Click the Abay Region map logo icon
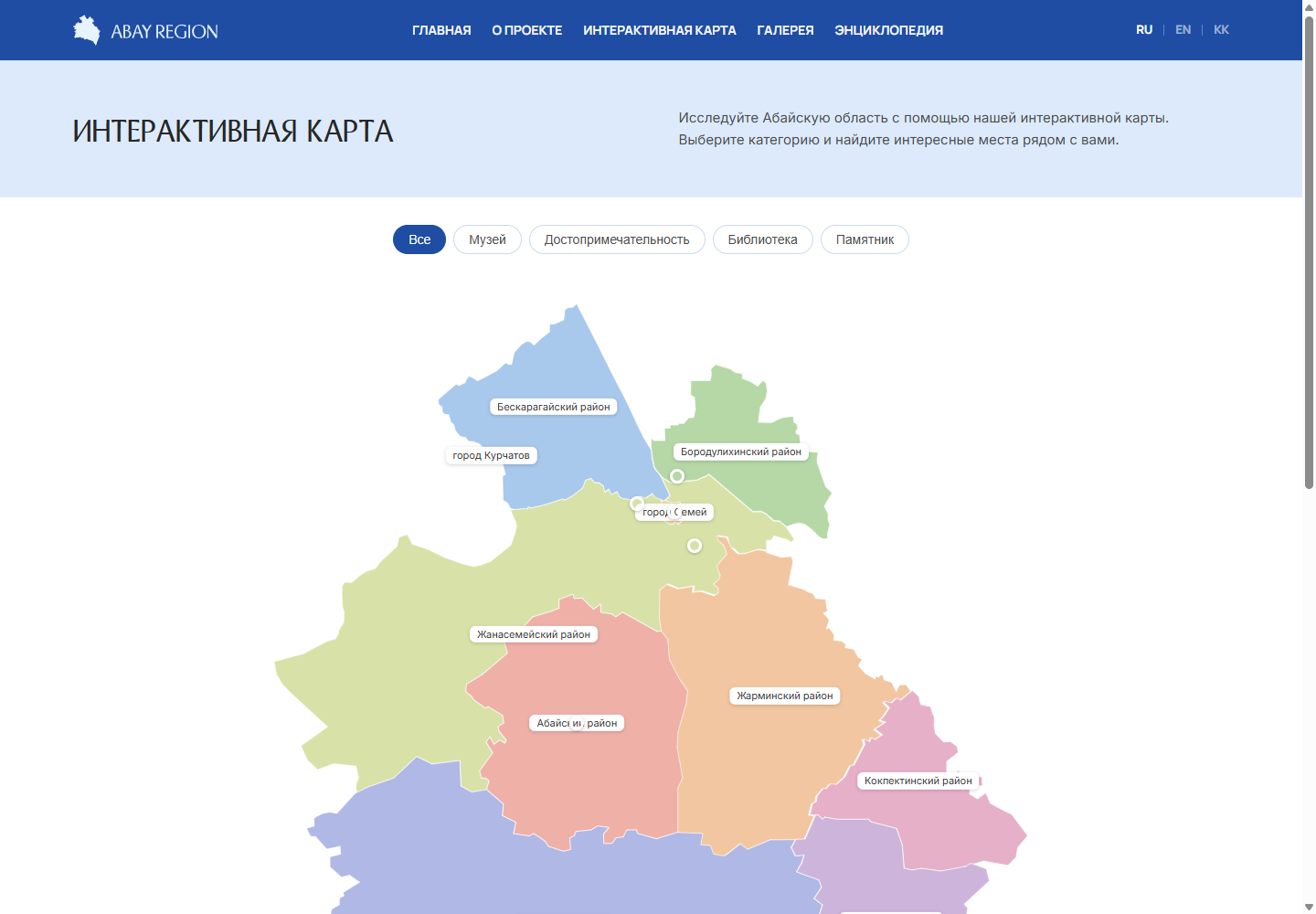 pyautogui.click(x=87, y=30)
